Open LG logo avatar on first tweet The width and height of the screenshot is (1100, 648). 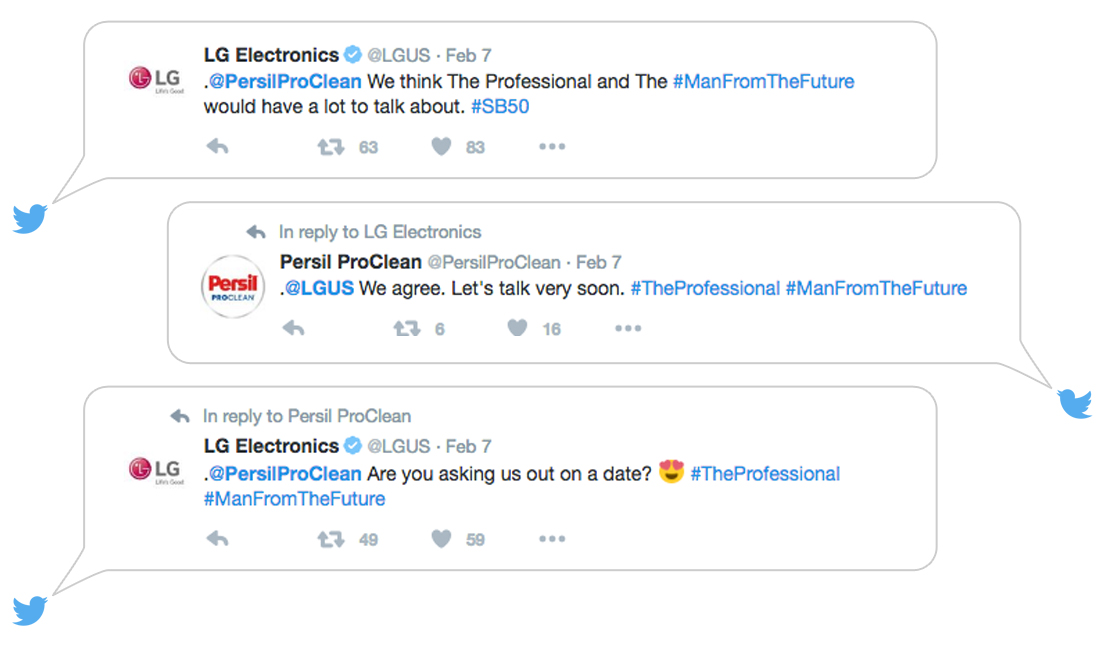[x=156, y=80]
